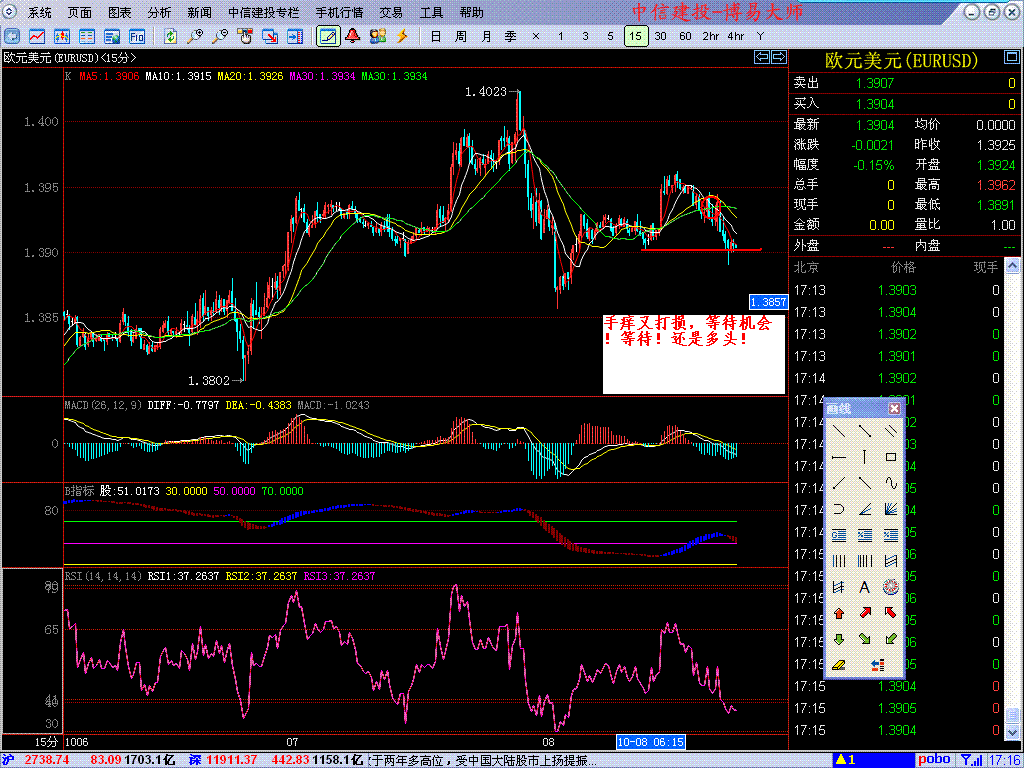Click the 10-08 06:15 date marker
1024x768 pixels.
[x=651, y=742]
